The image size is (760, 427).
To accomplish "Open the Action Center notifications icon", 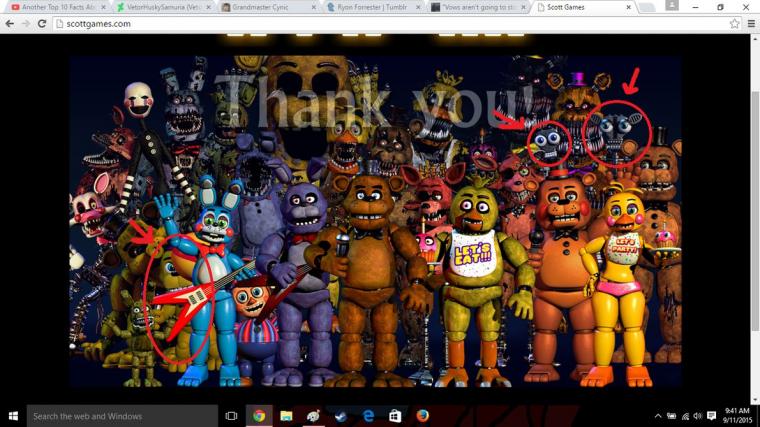I will pyautogui.click(x=711, y=416).
